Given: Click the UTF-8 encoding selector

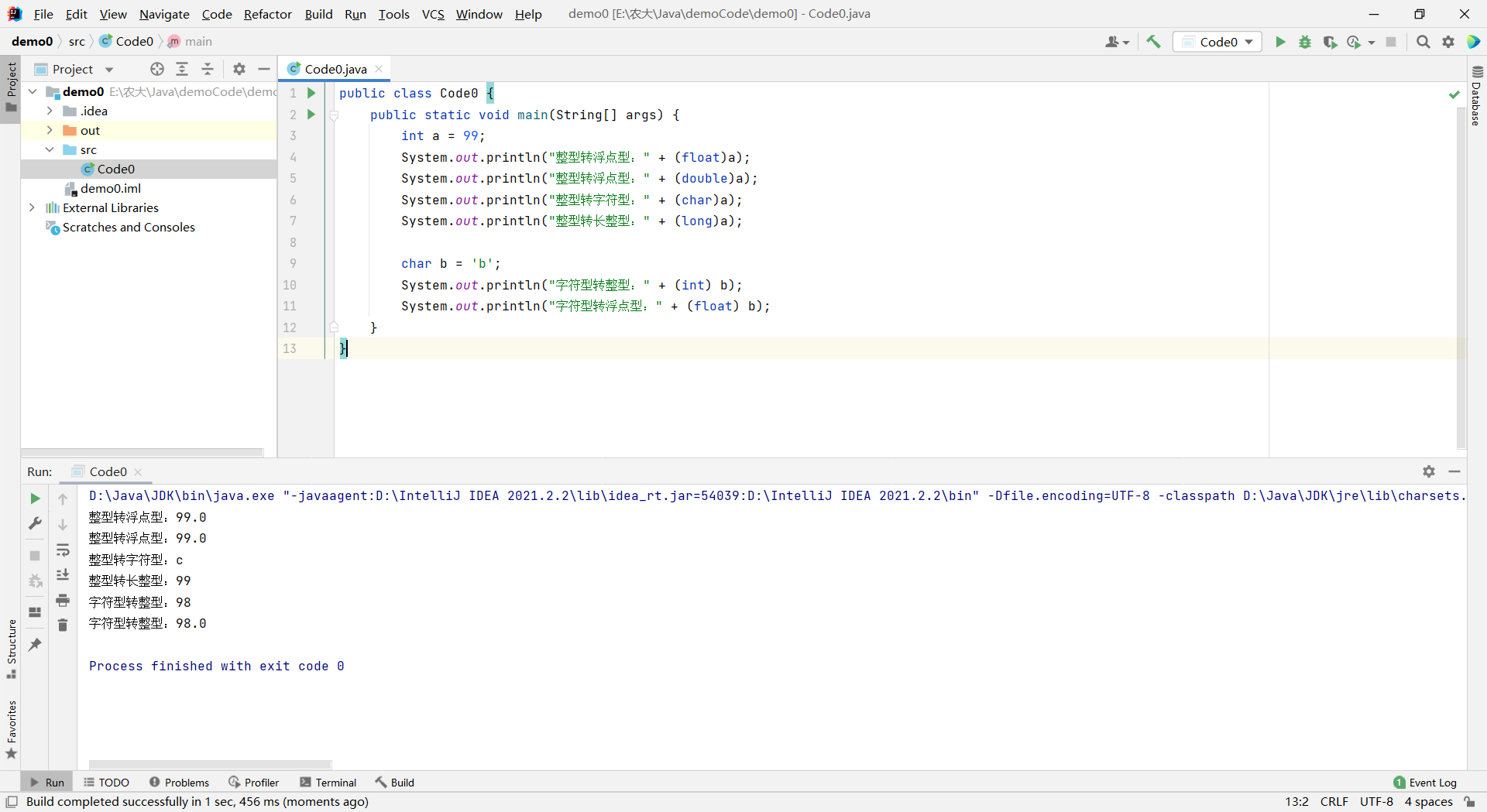Looking at the screenshot, I should [x=1375, y=802].
